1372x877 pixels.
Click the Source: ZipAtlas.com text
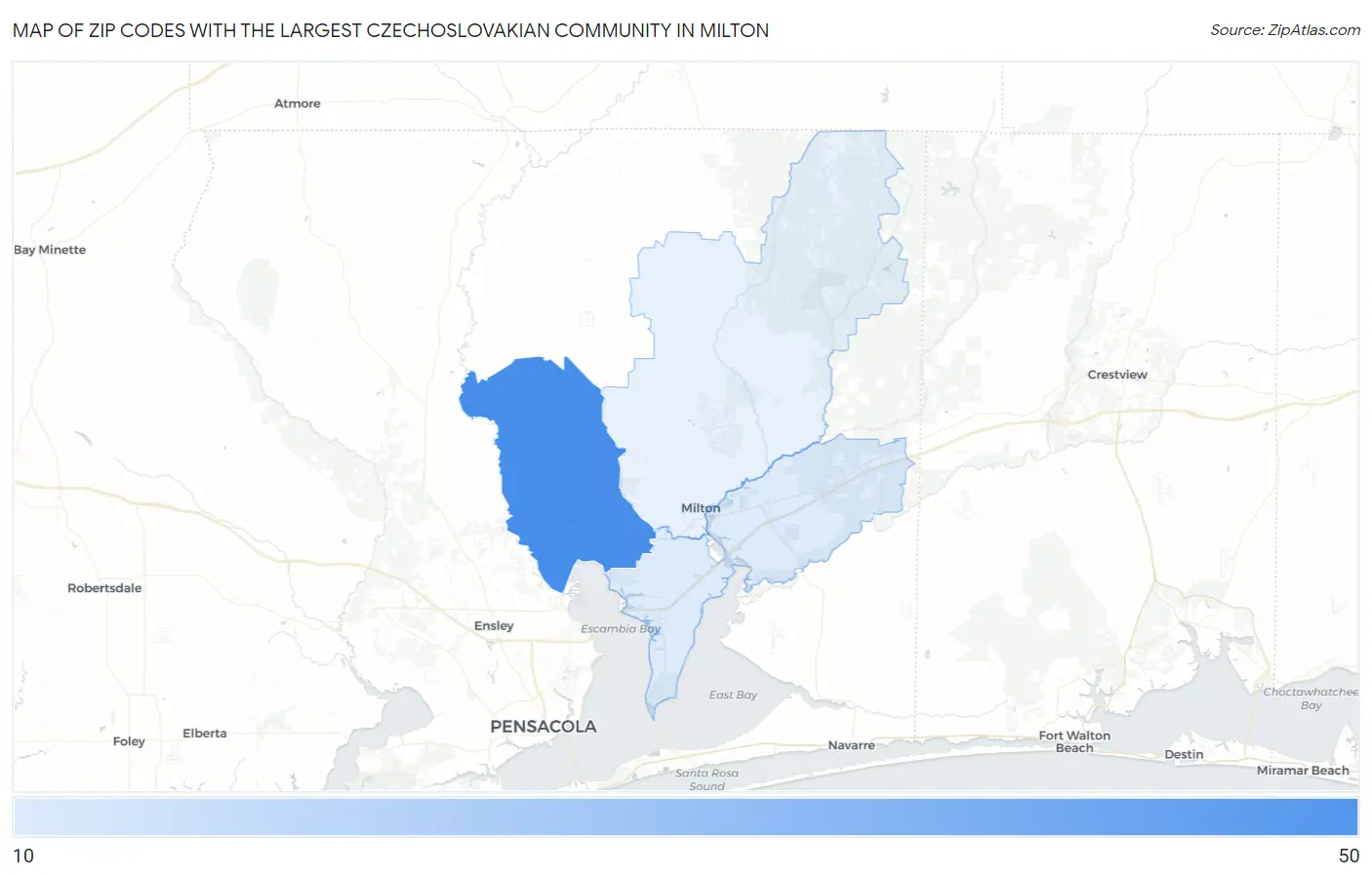click(1285, 30)
